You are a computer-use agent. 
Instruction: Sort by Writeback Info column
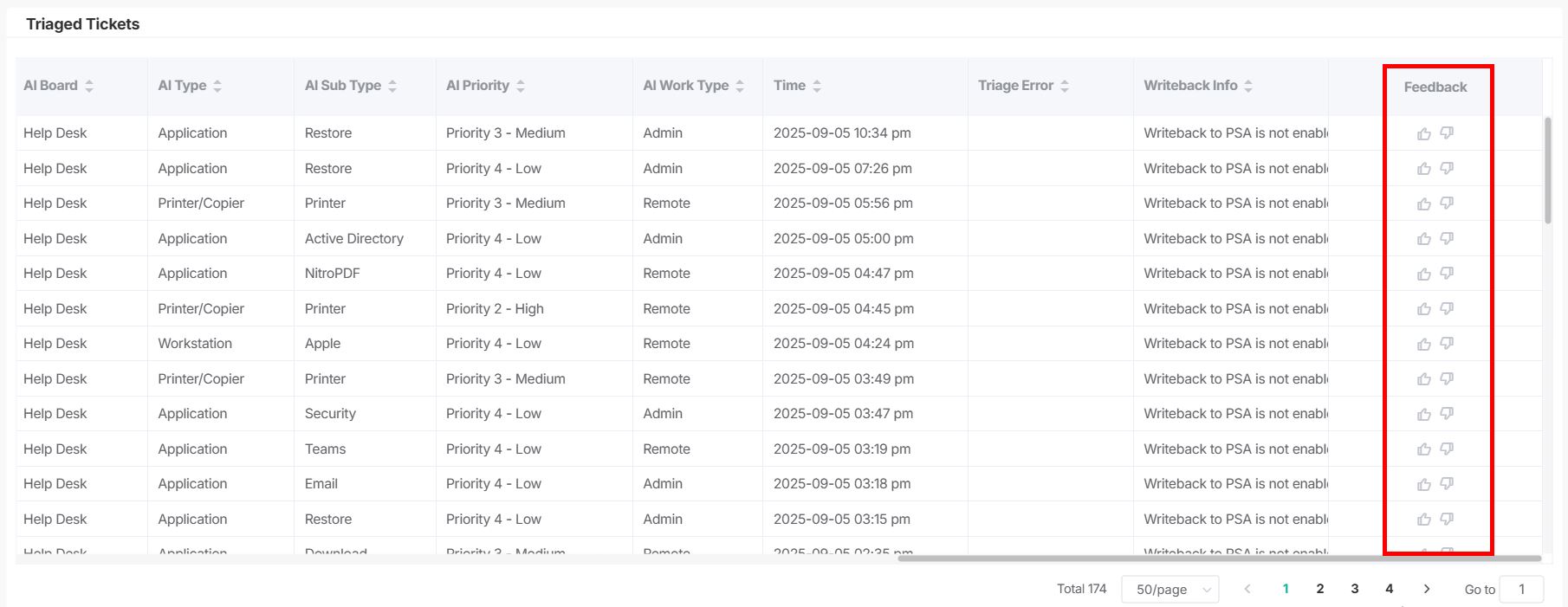pos(1247,86)
